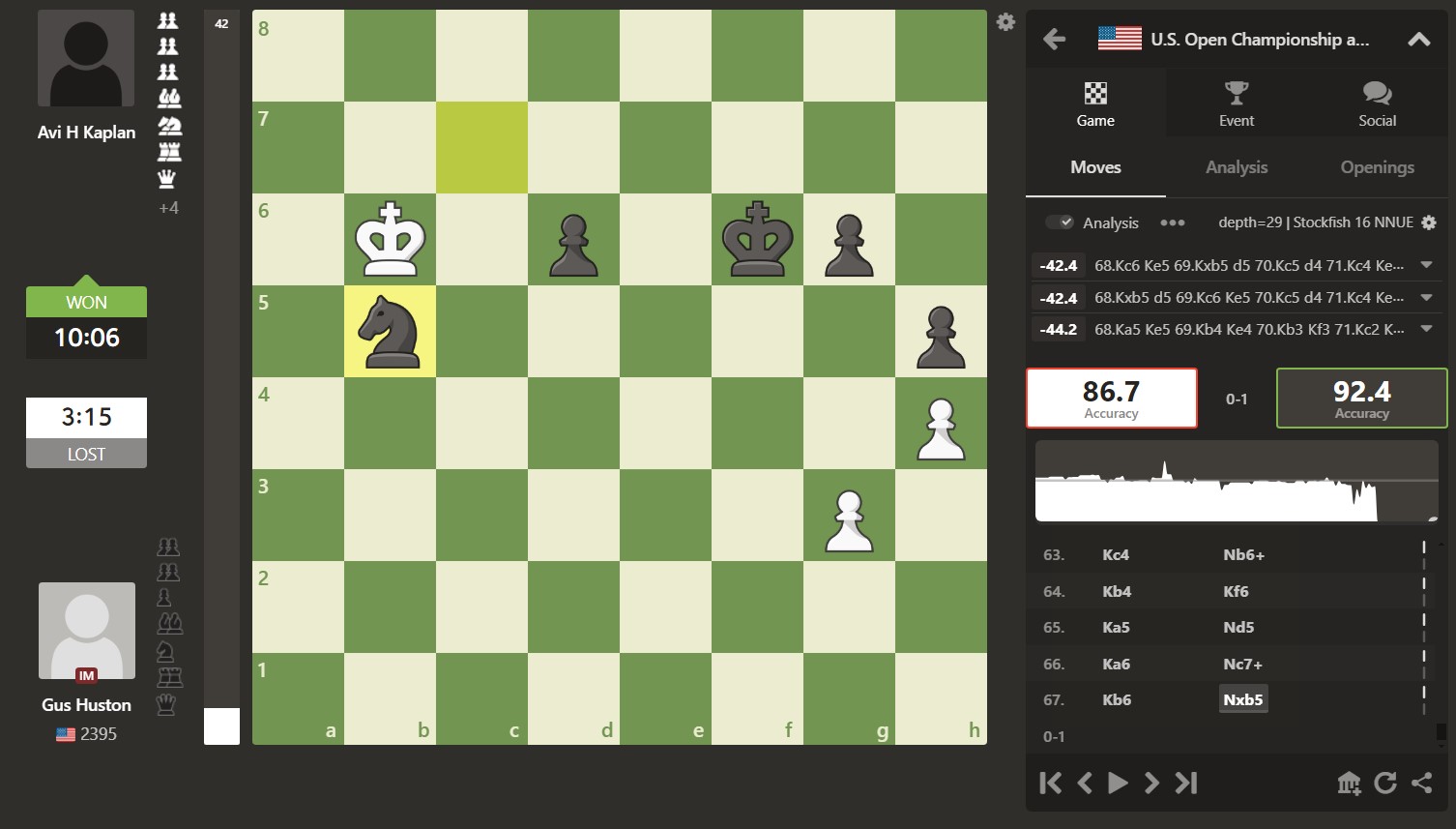Open Gus Huston profile name
This screenshot has width=1456, height=829.
86,705
